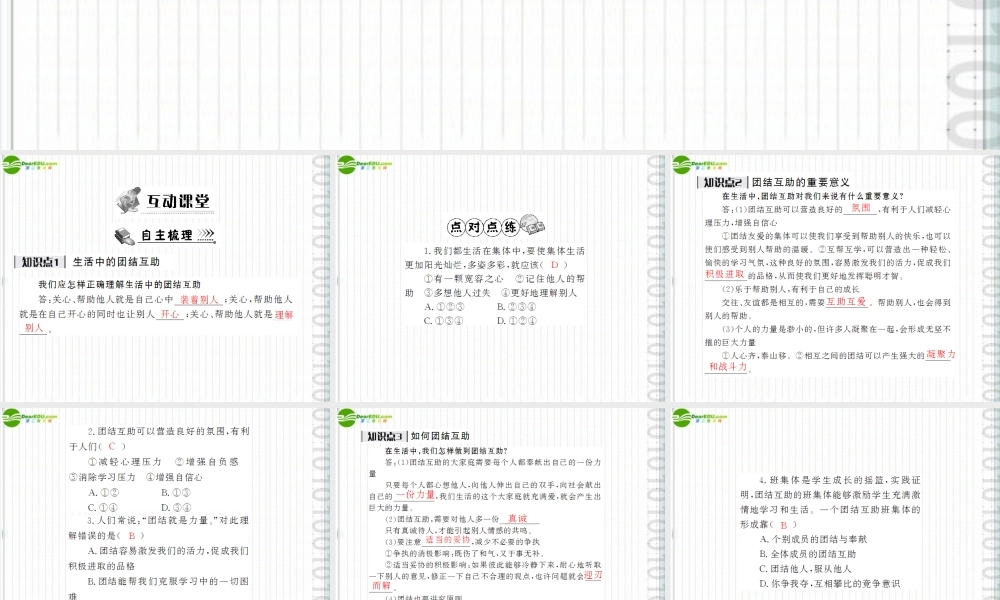The height and width of the screenshot is (600, 1000).
Task: Click the computer icon beside the 互动课堂 title
Action: pyautogui.click(x=128, y=200)
